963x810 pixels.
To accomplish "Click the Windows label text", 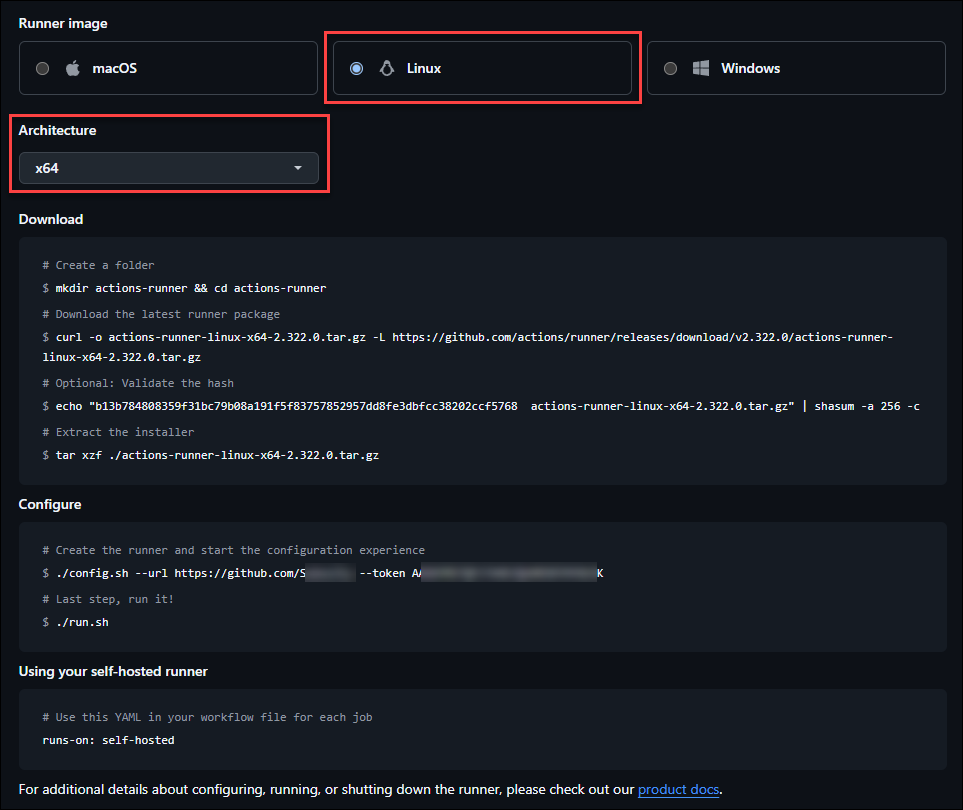I will click(750, 69).
